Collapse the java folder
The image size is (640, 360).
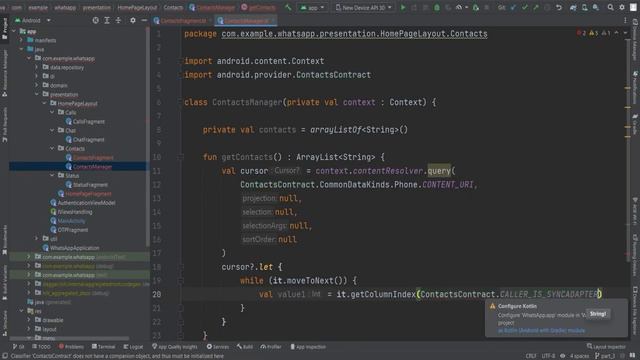tap(21, 49)
